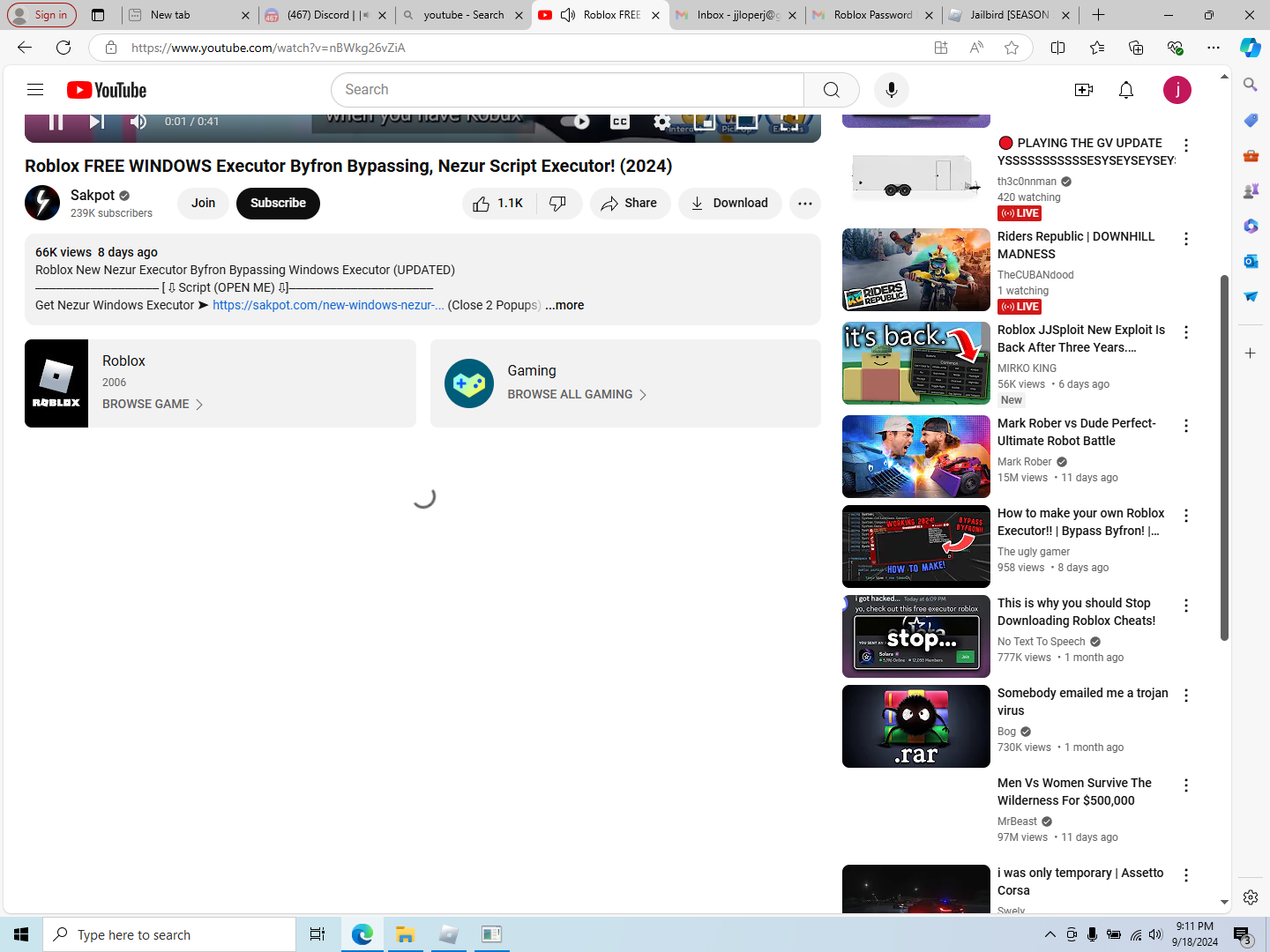This screenshot has height=952, width=1270.
Task: Open File Explorer from taskbar
Action: click(405, 934)
